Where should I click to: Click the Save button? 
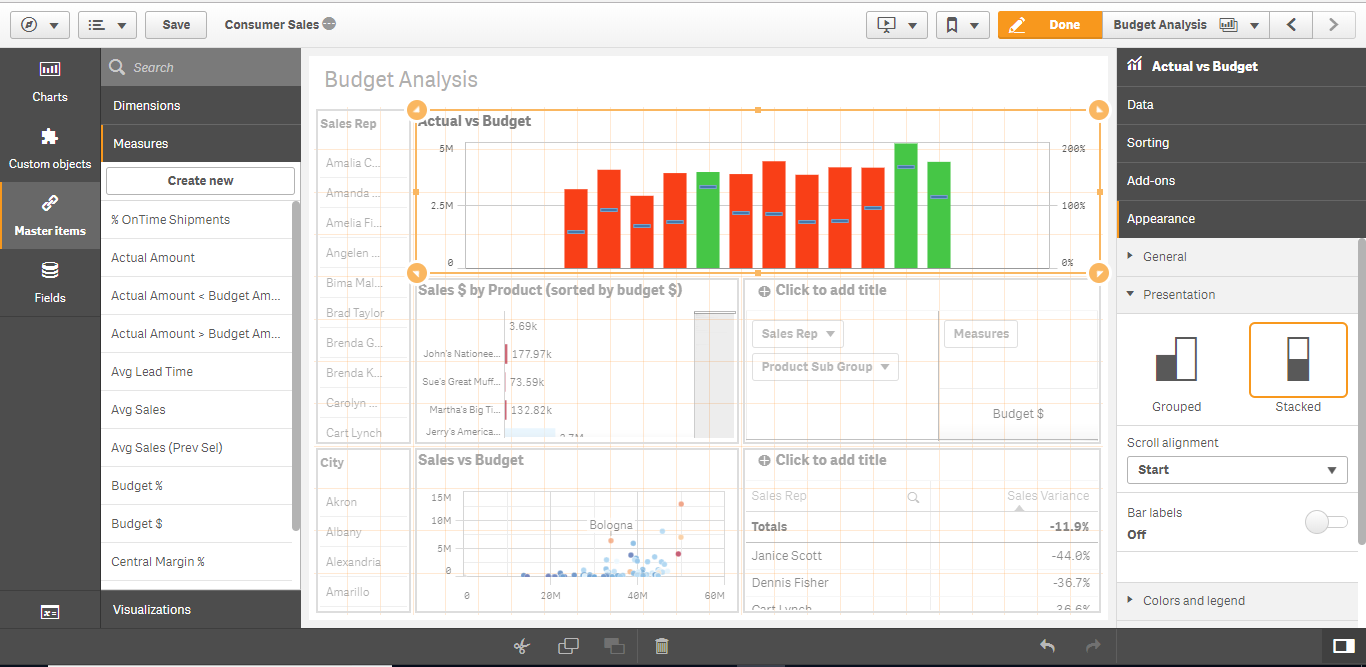point(176,25)
